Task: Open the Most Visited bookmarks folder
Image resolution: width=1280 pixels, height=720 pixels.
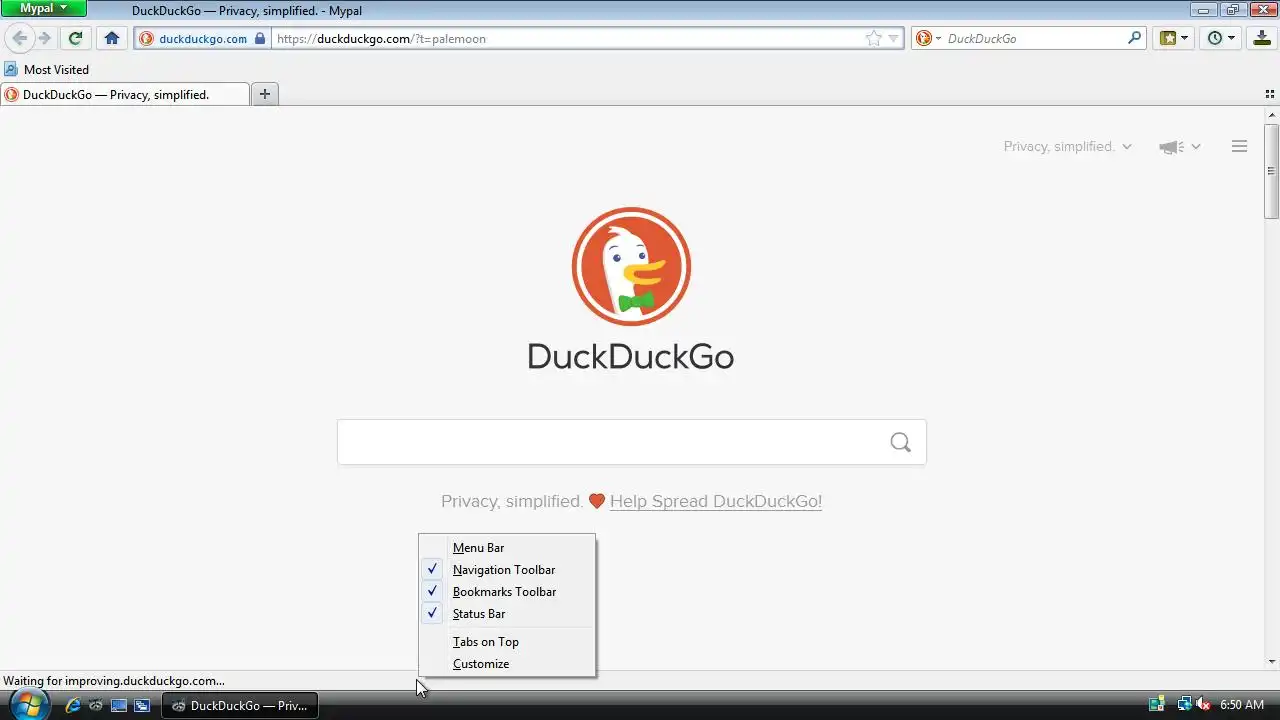Action: 47,69
